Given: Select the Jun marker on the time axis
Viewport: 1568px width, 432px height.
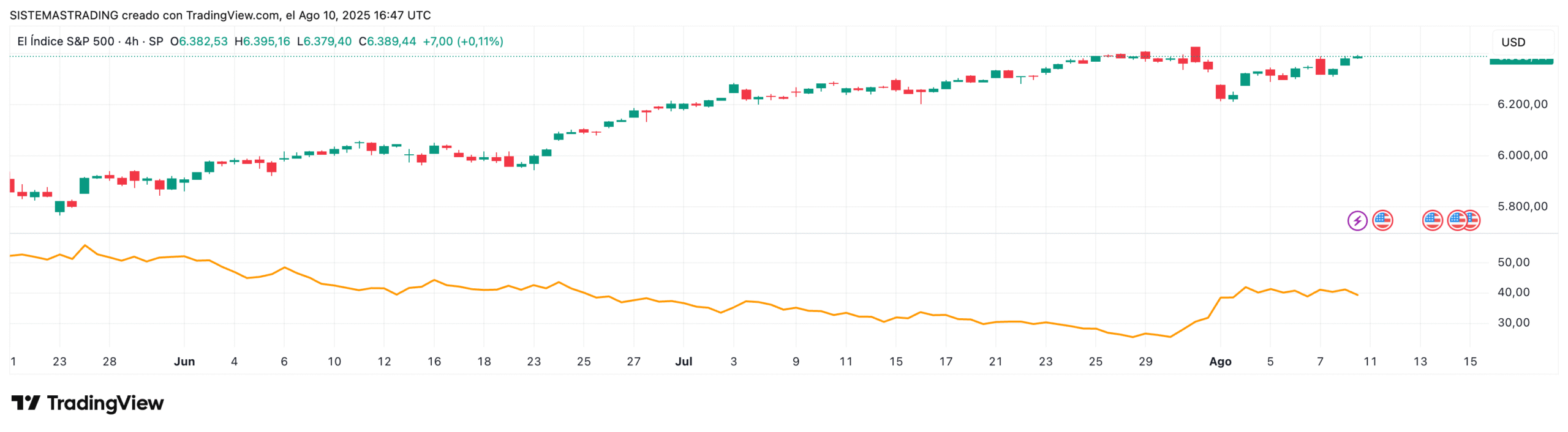Looking at the screenshot, I should pos(184,362).
